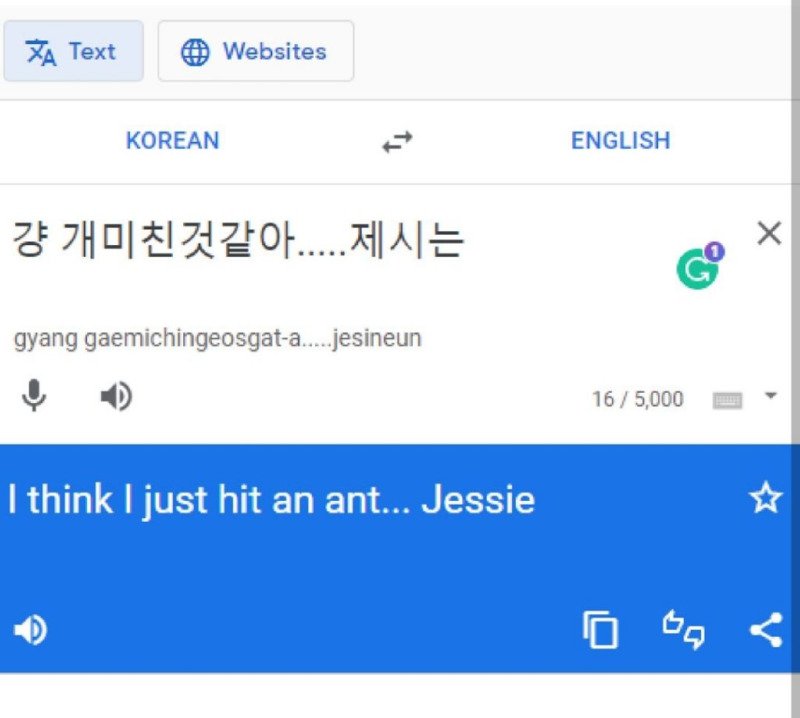Click the microphone voice input icon

34,395
